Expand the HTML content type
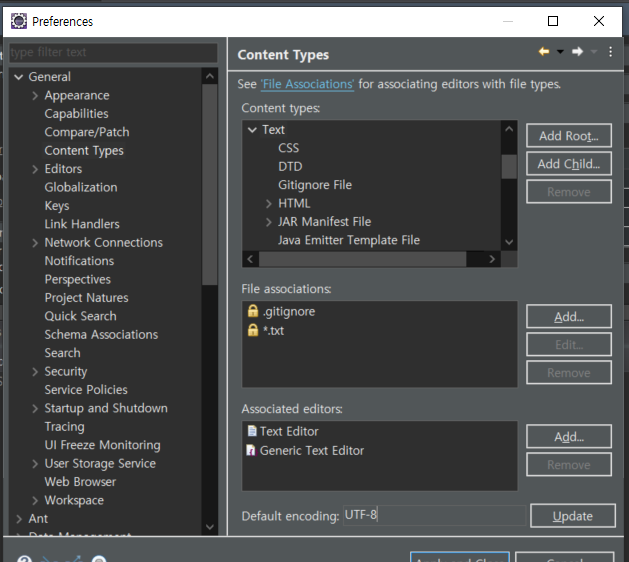629x562 pixels. click(x=268, y=203)
